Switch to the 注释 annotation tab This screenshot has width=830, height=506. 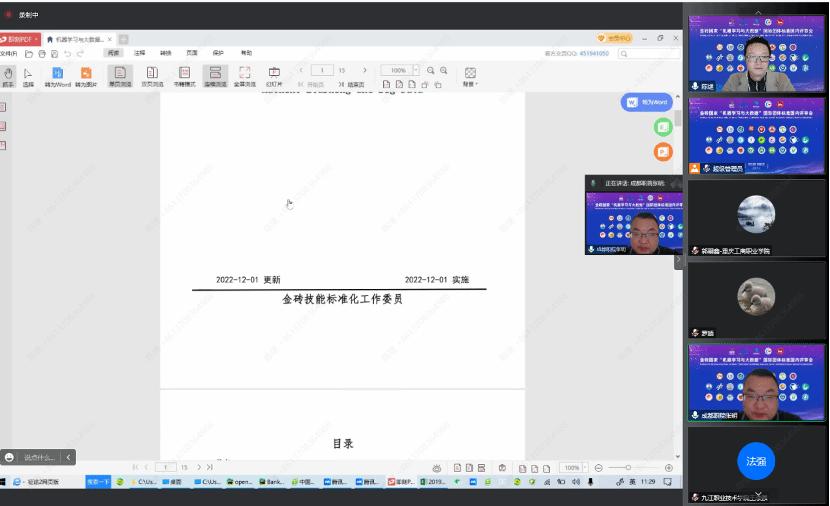coord(140,53)
